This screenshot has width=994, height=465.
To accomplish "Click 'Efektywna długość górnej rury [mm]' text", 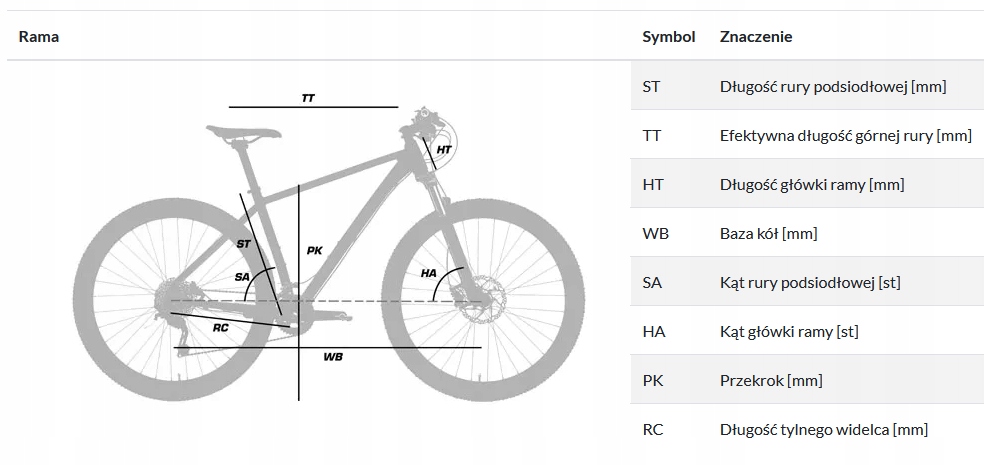I will [x=846, y=136].
